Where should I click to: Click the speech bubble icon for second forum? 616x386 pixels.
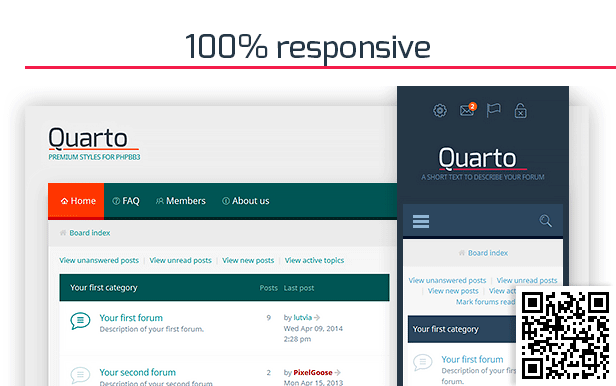(x=80, y=375)
